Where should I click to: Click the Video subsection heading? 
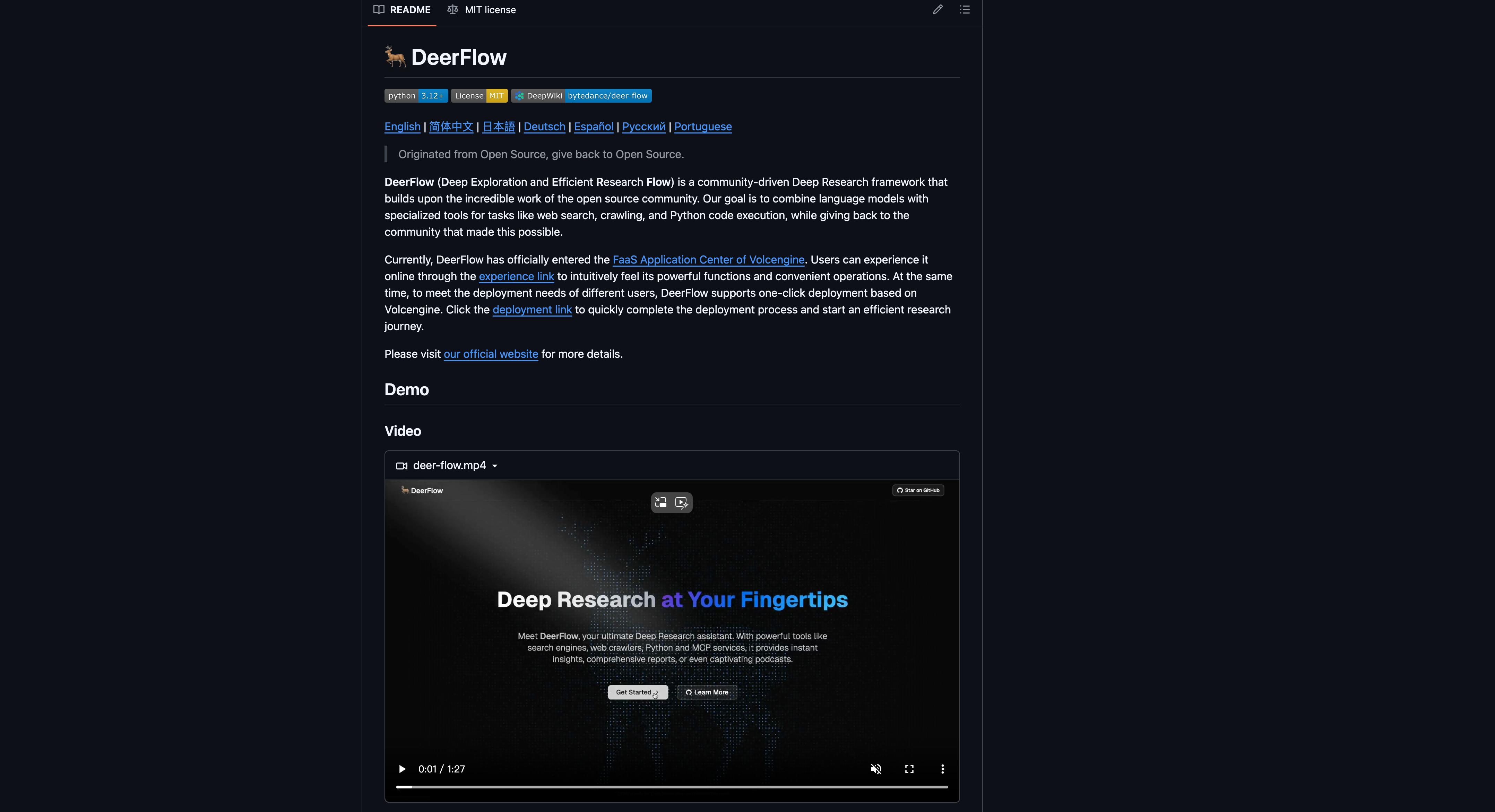click(403, 431)
